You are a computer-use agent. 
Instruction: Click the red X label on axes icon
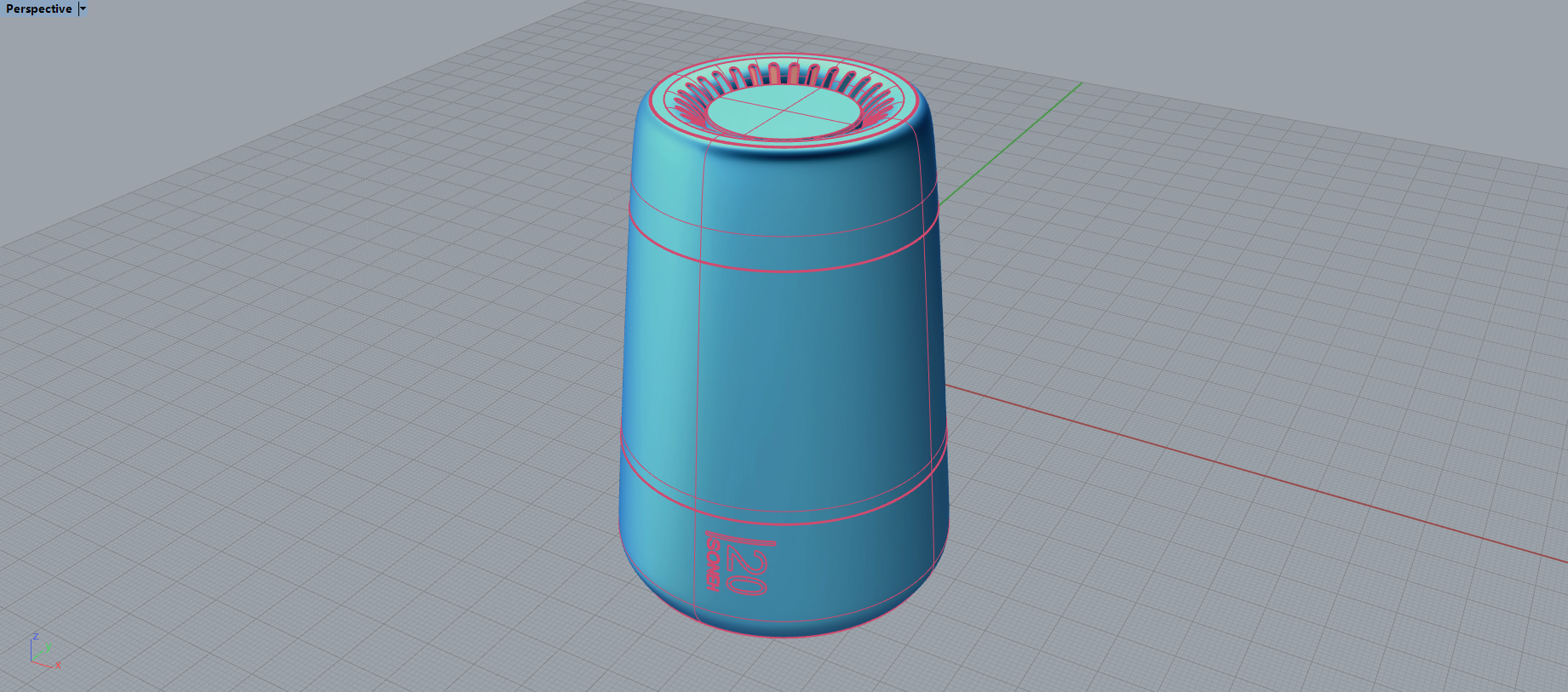(x=58, y=665)
